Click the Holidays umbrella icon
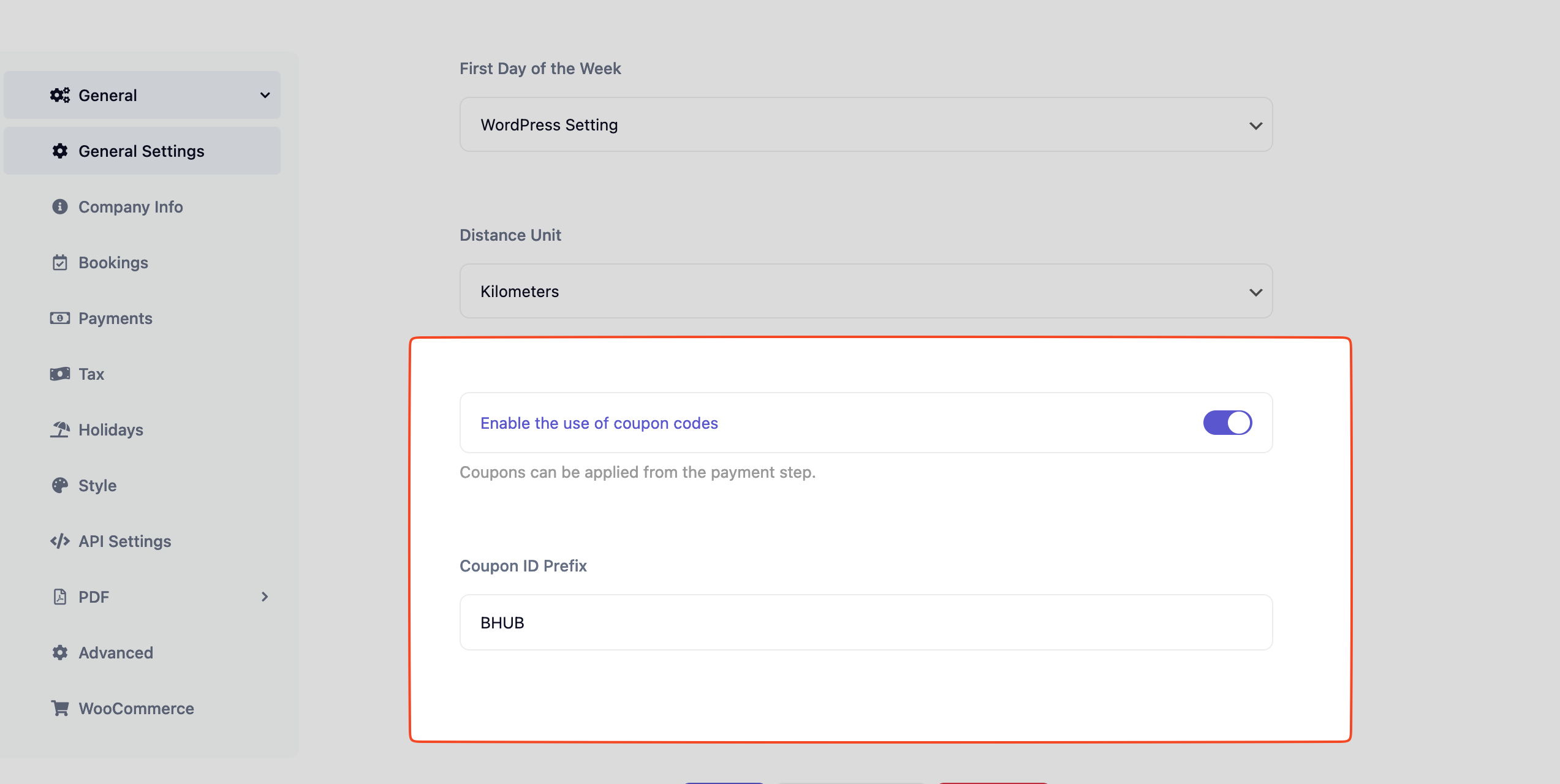Image resolution: width=1560 pixels, height=784 pixels. point(59,430)
